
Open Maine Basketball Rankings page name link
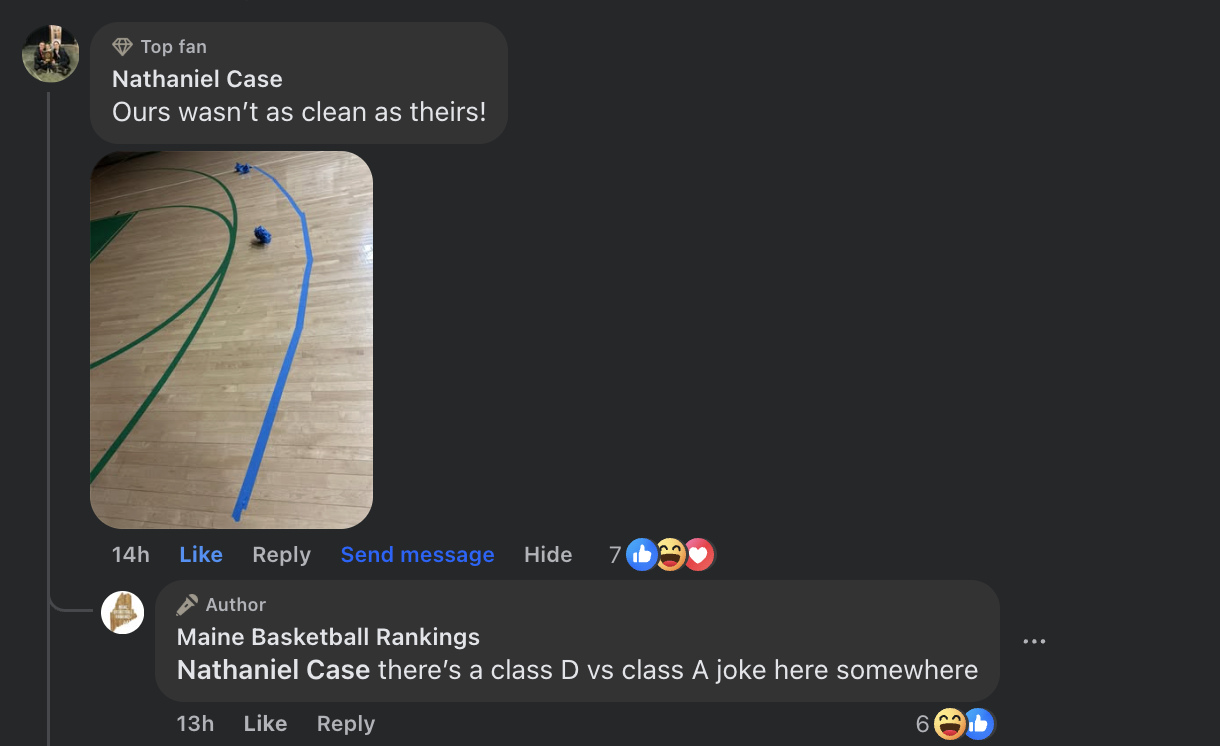[x=328, y=637]
